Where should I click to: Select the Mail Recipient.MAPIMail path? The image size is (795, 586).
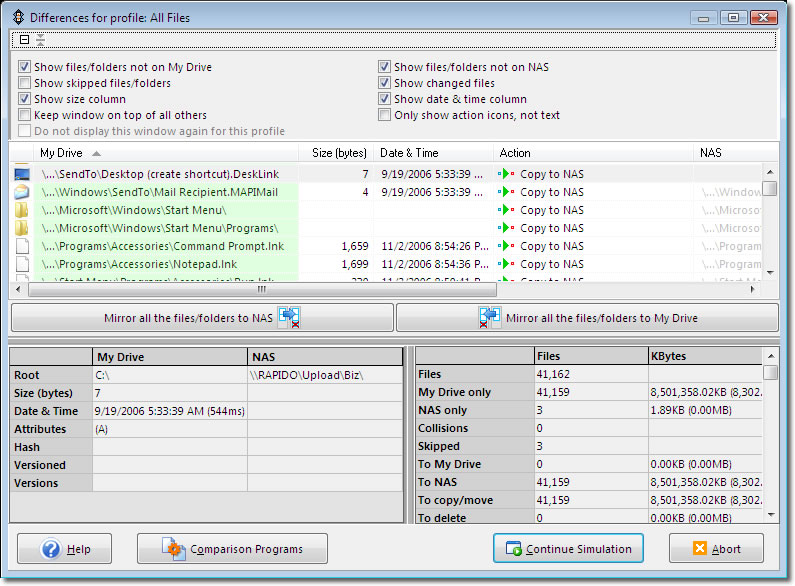pos(160,192)
